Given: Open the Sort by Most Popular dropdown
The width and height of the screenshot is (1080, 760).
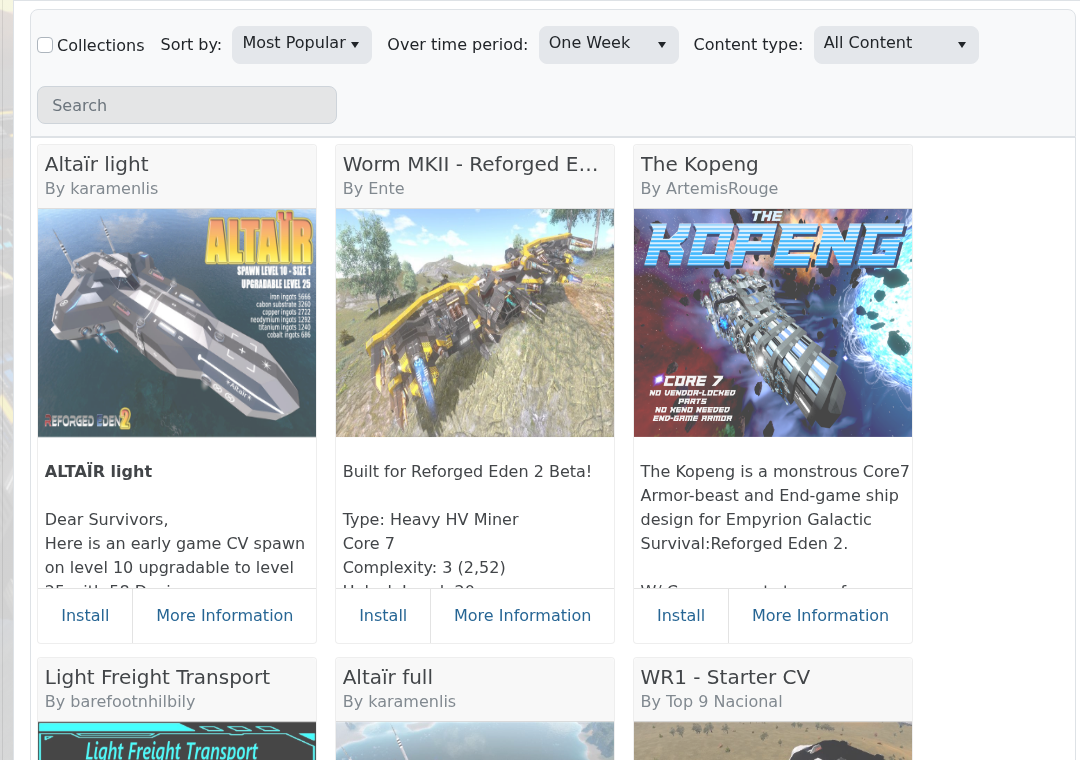Looking at the screenshot, I should click(302, 45).
